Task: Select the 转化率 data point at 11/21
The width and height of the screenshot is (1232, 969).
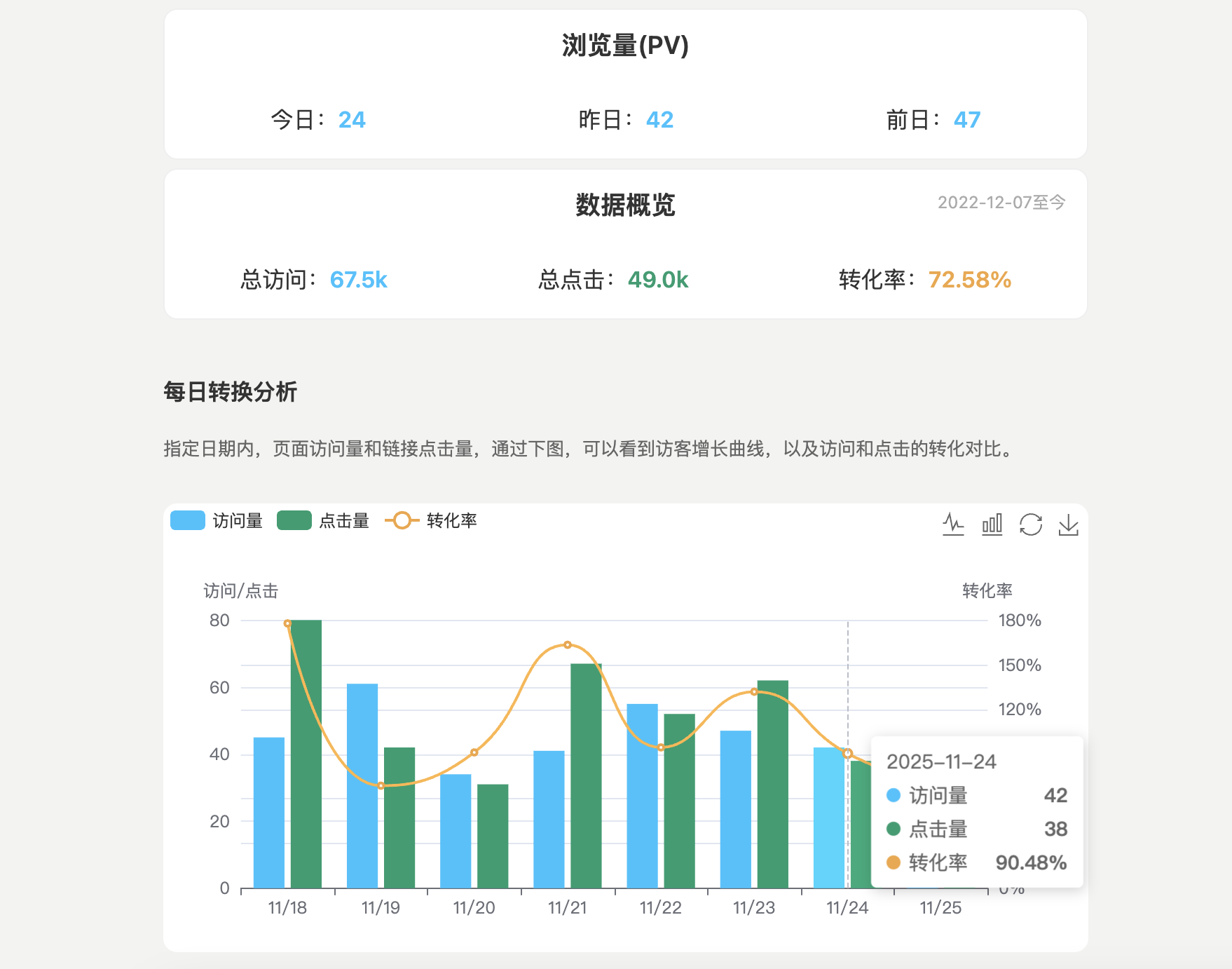Action: coord(568,645)
